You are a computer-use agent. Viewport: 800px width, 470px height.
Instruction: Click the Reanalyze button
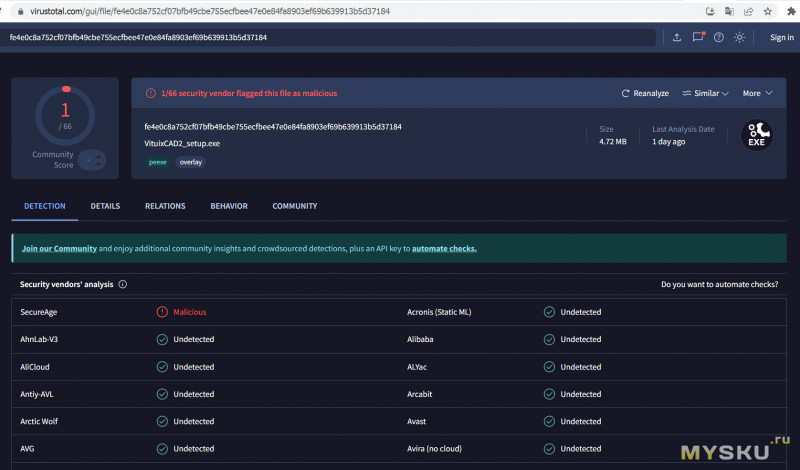point(645,93)
